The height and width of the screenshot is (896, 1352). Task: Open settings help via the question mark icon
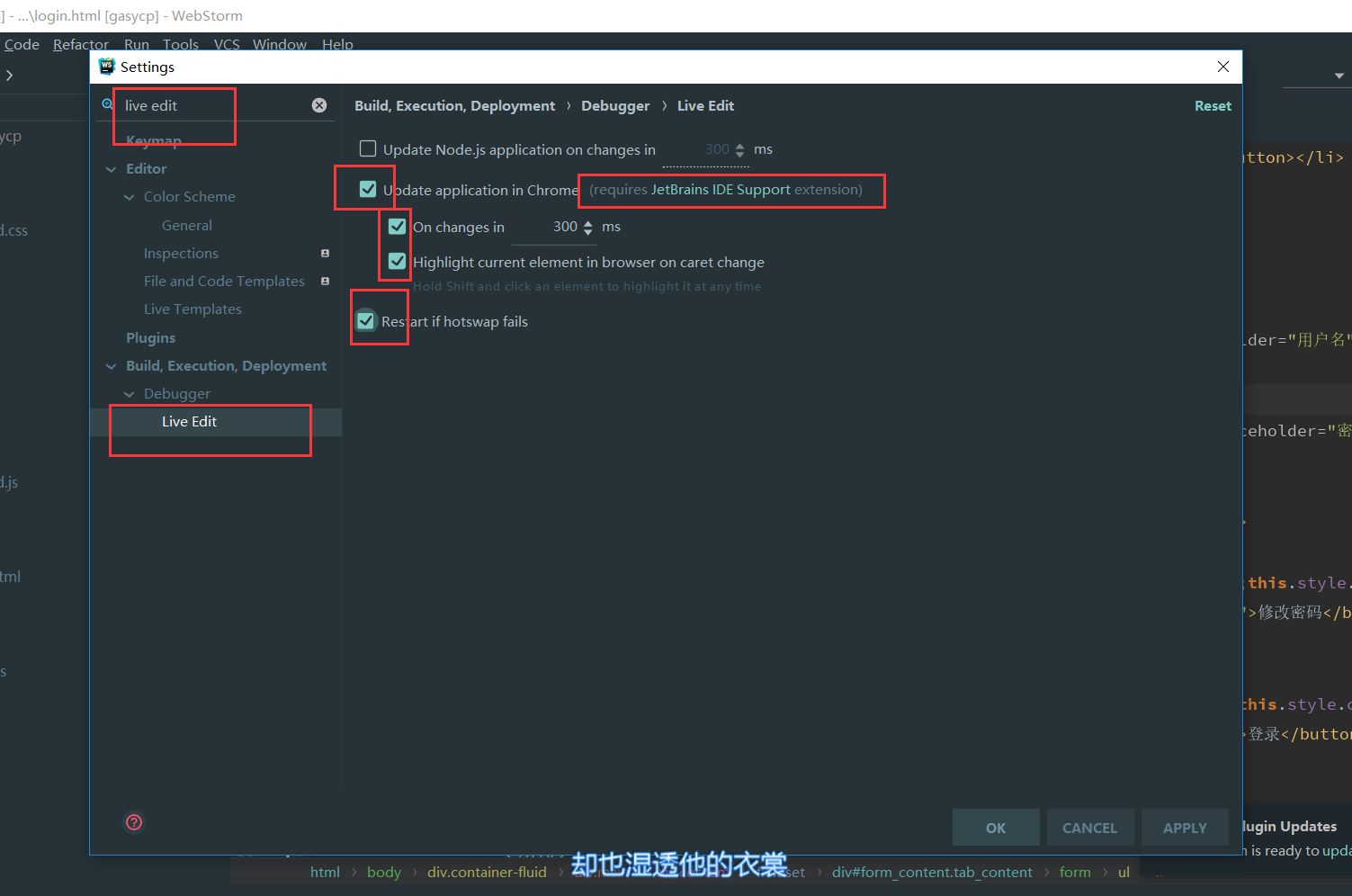click(133, 821)
